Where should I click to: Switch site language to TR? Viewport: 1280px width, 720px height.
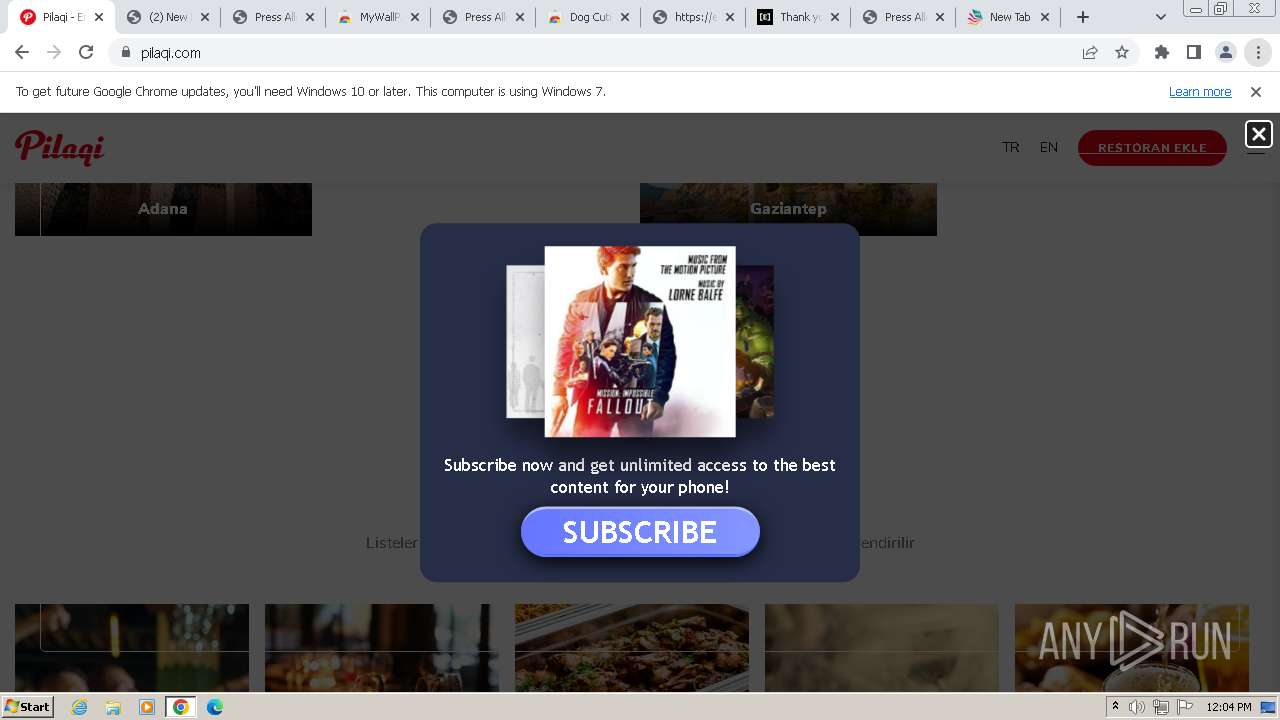tap(1011, 147)
